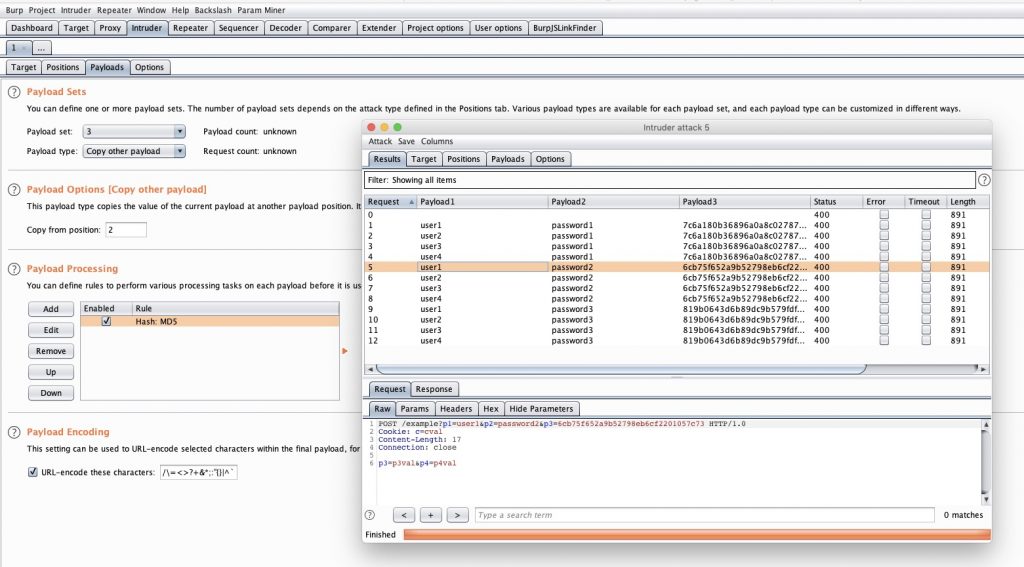Toggle URL-encode these characters checkbox
The width and height of the screenshot is (1024, 567).
[x=33, y=472]
